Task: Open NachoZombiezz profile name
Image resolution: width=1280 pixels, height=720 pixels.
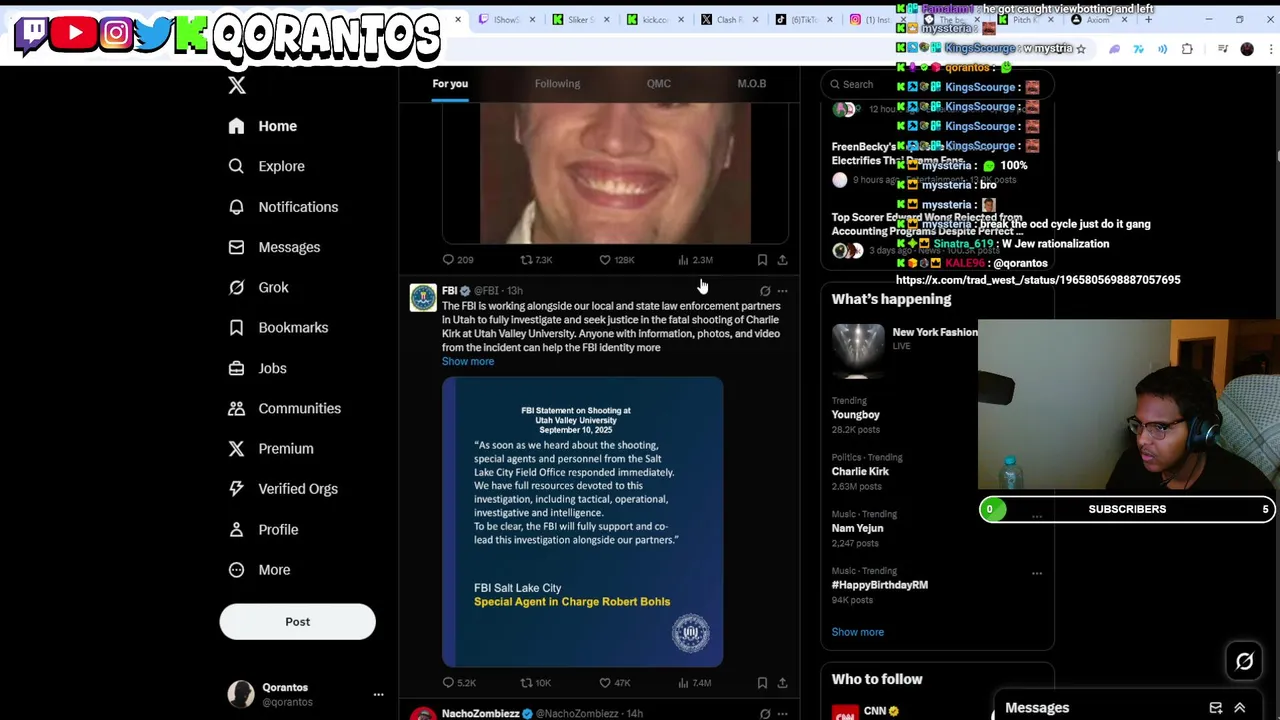Action: 481,714
